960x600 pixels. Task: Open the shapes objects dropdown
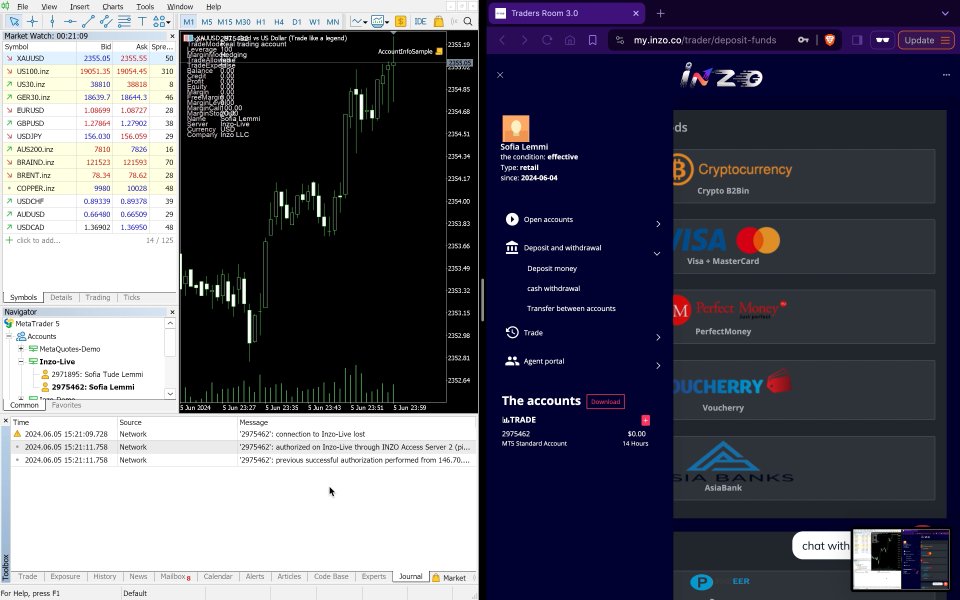[161, 21]
